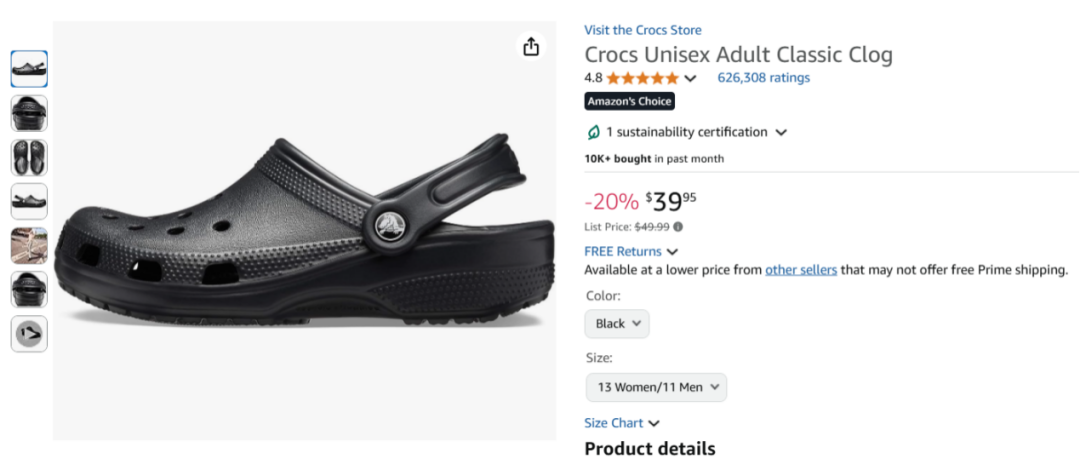Click the Amazon's Choice badge
This screenshot has width=1080, height=470.
click(x=629, y=101)
